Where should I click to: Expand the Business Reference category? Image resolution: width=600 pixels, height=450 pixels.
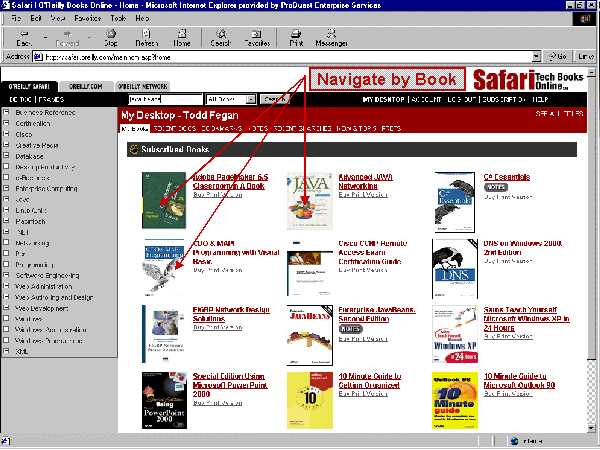tap(6, 112)
